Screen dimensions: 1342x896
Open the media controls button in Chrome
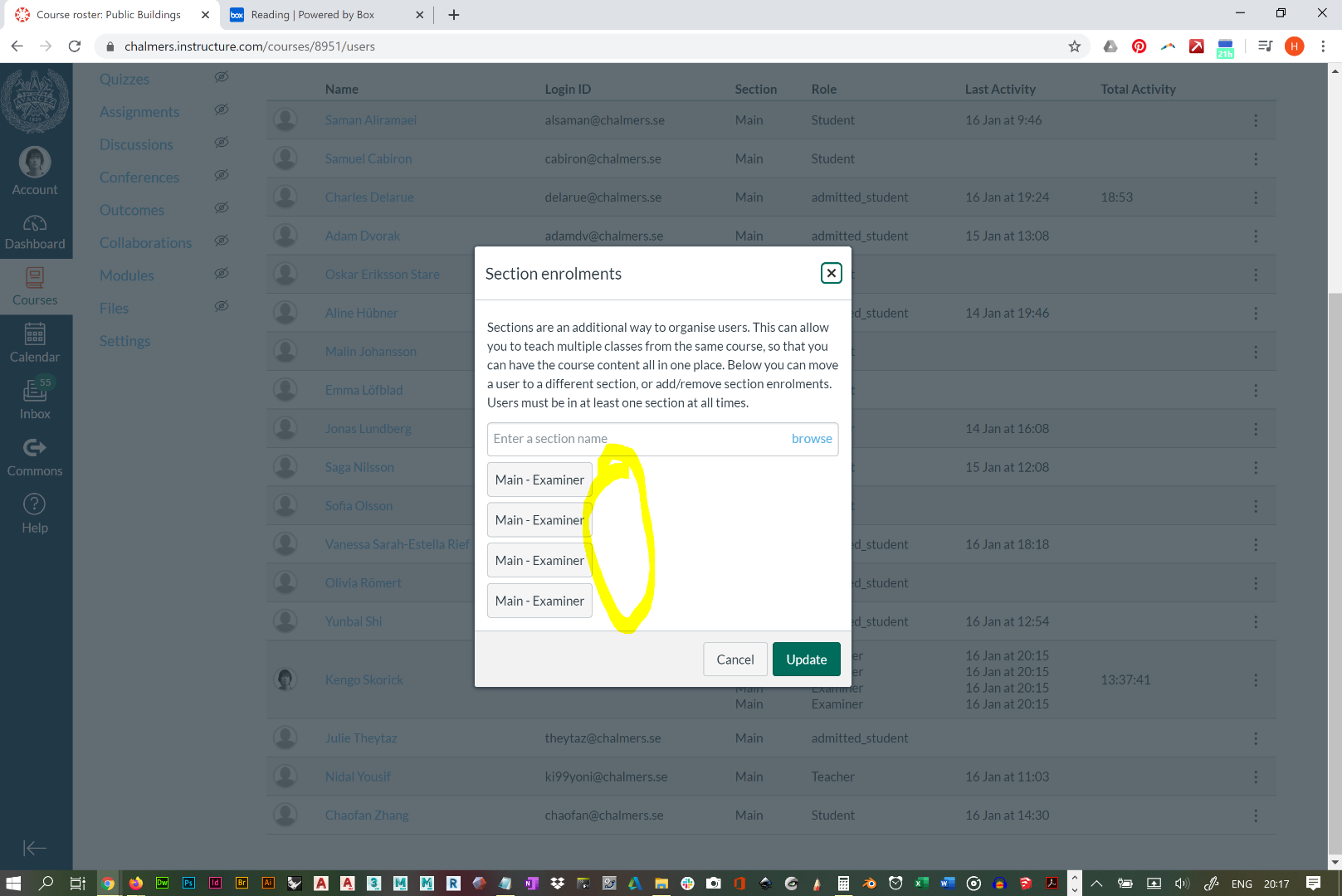click(x=1265, y=46)
